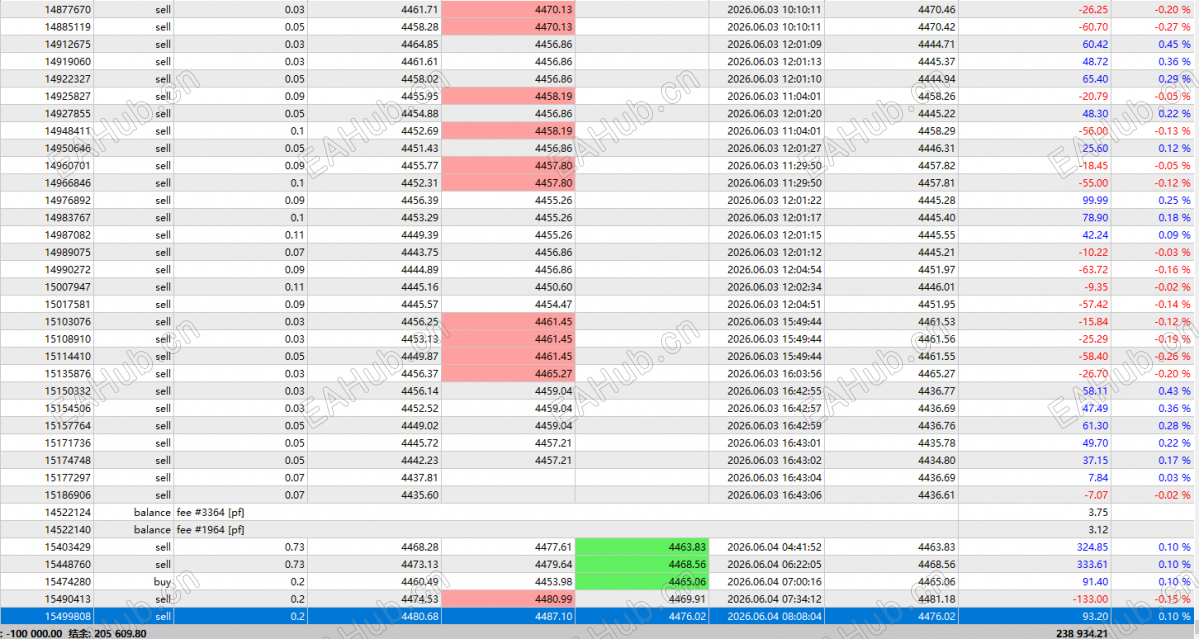Click ticket 15017581

(x=67, y=304)
